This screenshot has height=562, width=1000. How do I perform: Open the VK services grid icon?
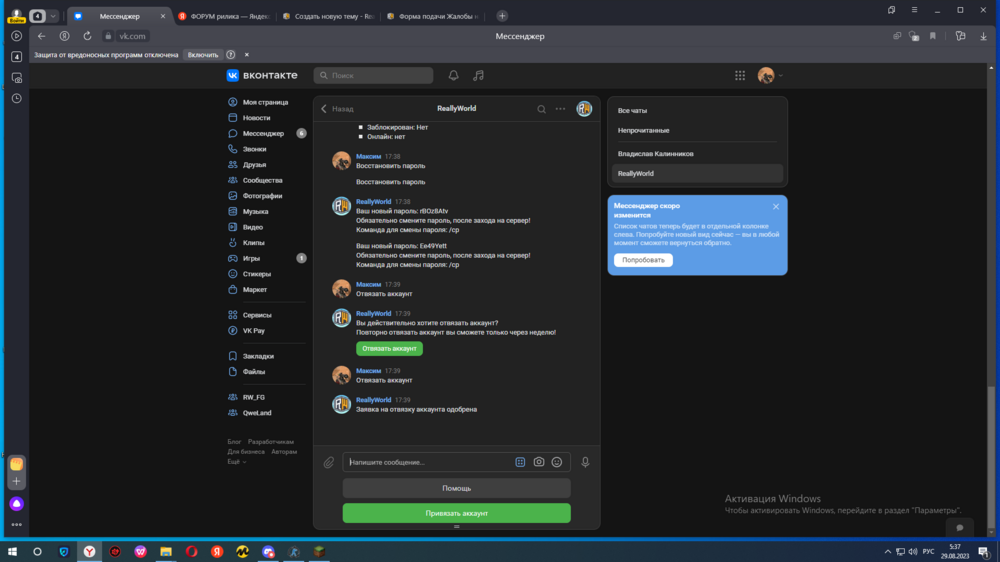(740, 75)
